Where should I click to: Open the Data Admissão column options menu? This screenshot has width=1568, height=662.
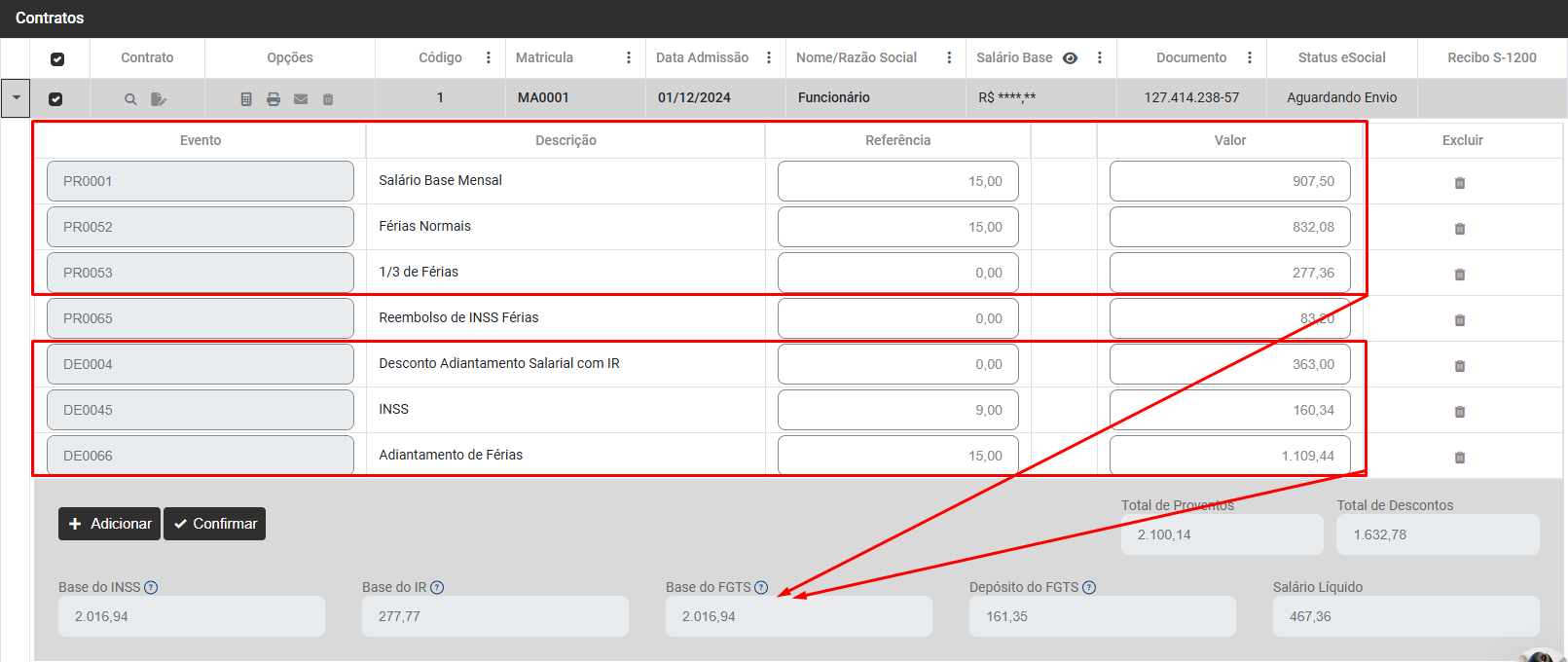(769, 58)
